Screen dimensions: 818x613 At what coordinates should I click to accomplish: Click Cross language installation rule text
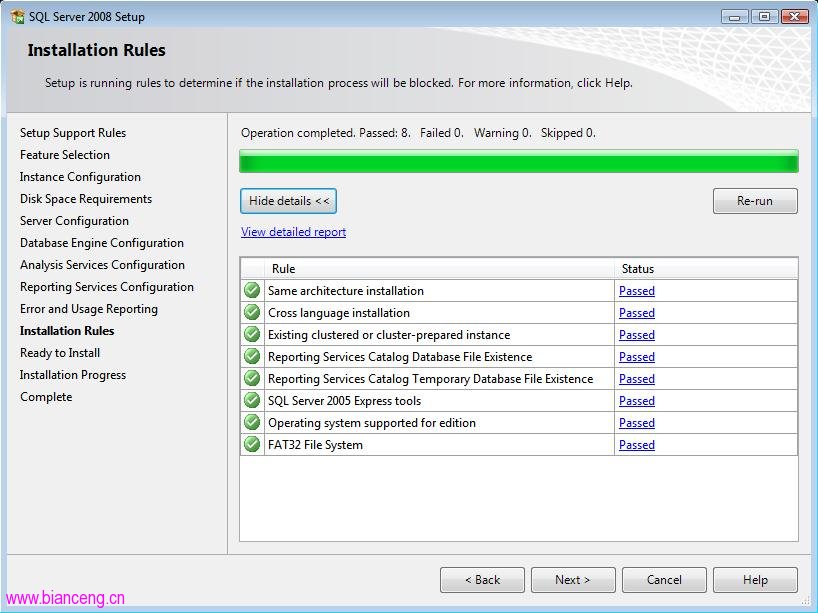339,312
